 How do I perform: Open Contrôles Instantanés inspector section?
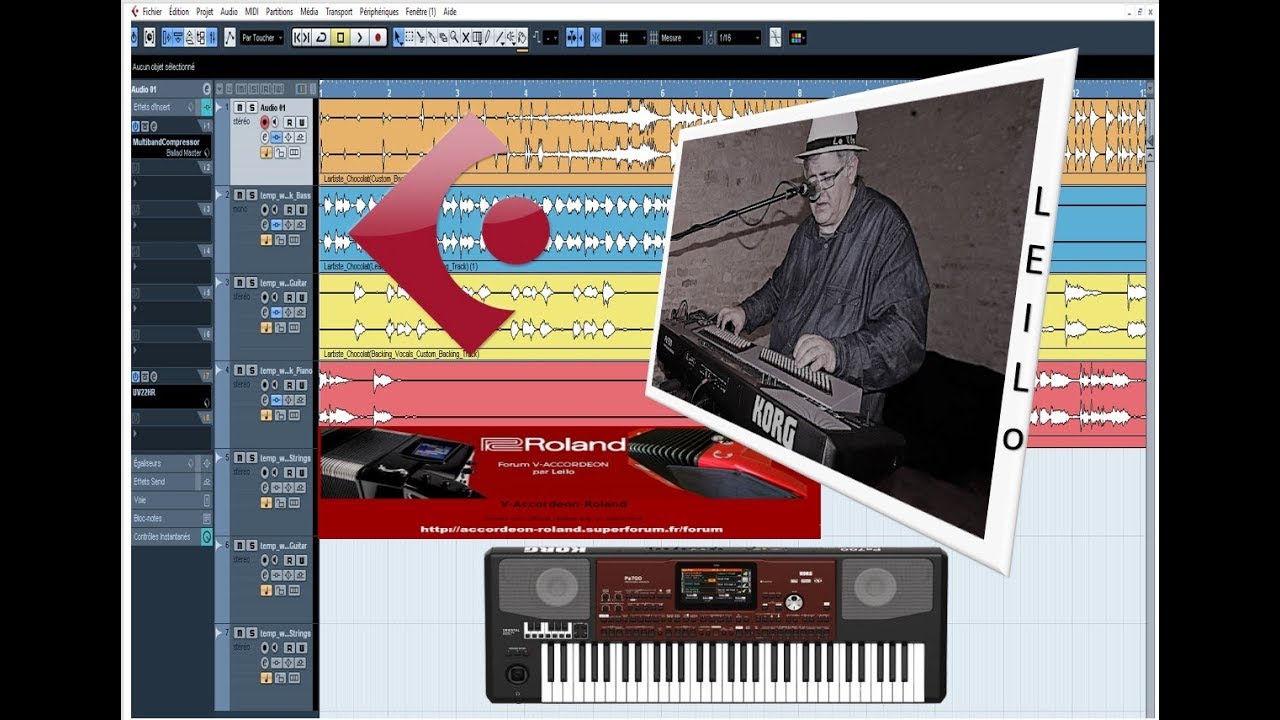point(172,537)
